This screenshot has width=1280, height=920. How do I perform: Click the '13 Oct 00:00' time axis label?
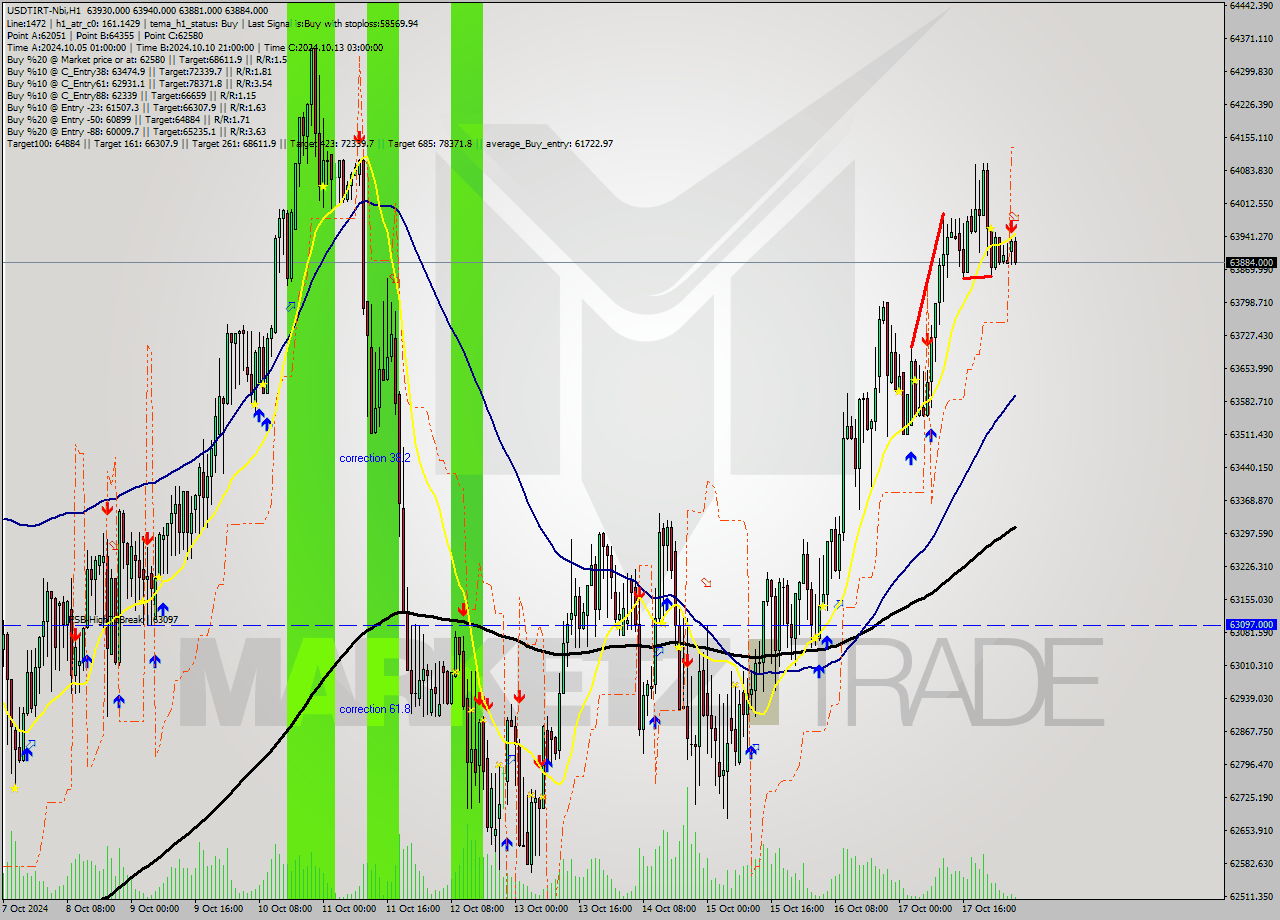tap(540, 909)
